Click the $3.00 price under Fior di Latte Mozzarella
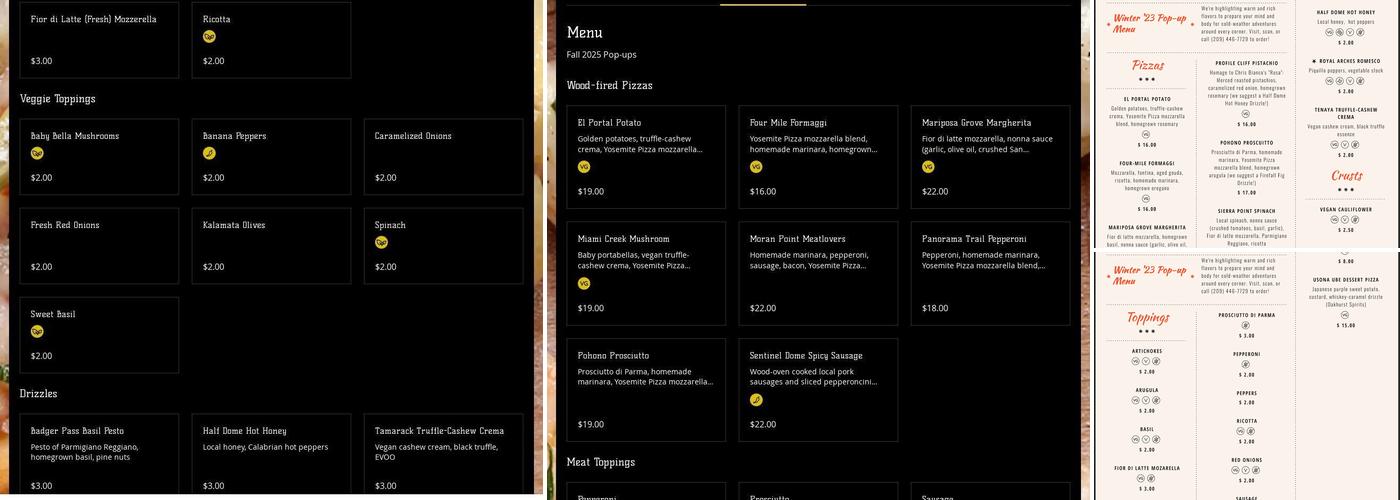Screen dimensions: 1400x500 coord(42,61)
